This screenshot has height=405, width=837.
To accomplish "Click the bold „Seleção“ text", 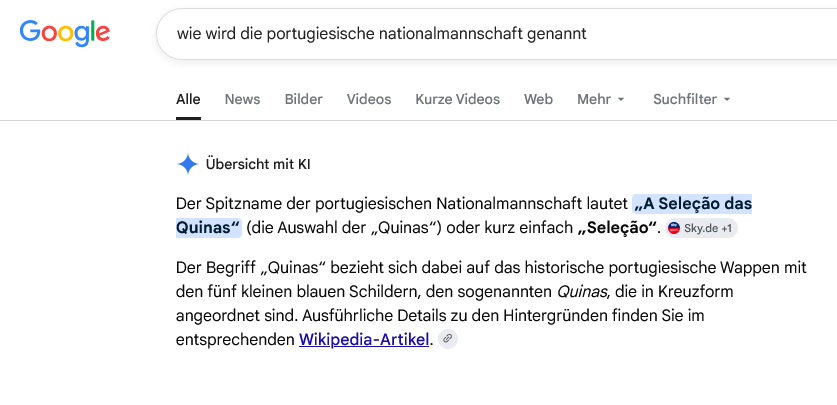I will click(x=617, y=228).
